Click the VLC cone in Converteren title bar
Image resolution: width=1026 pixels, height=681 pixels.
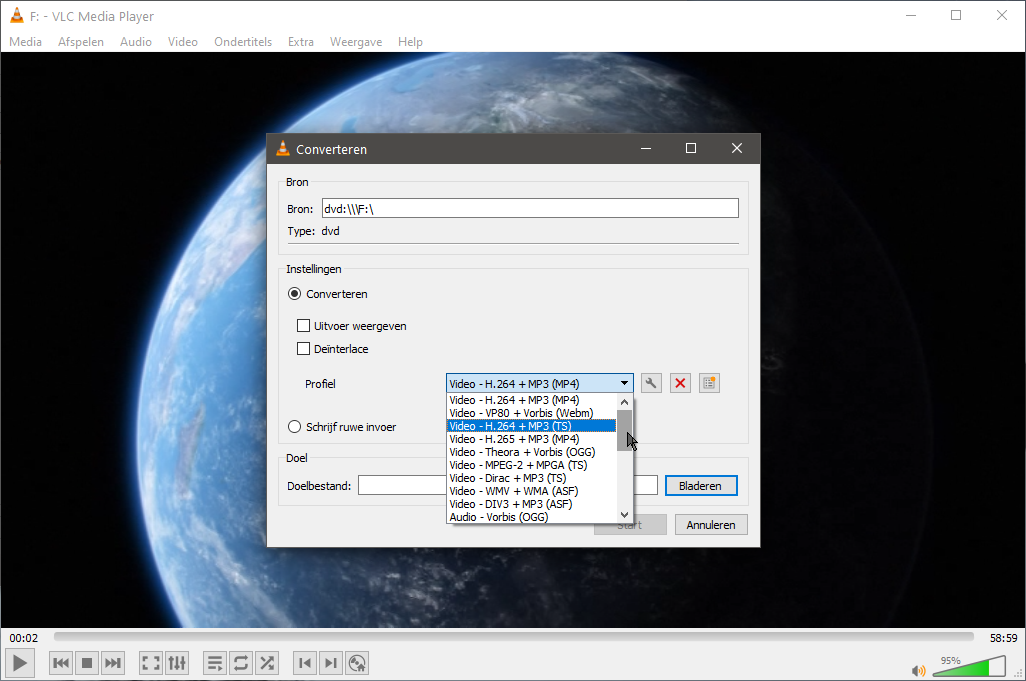[x=283, y=148]
